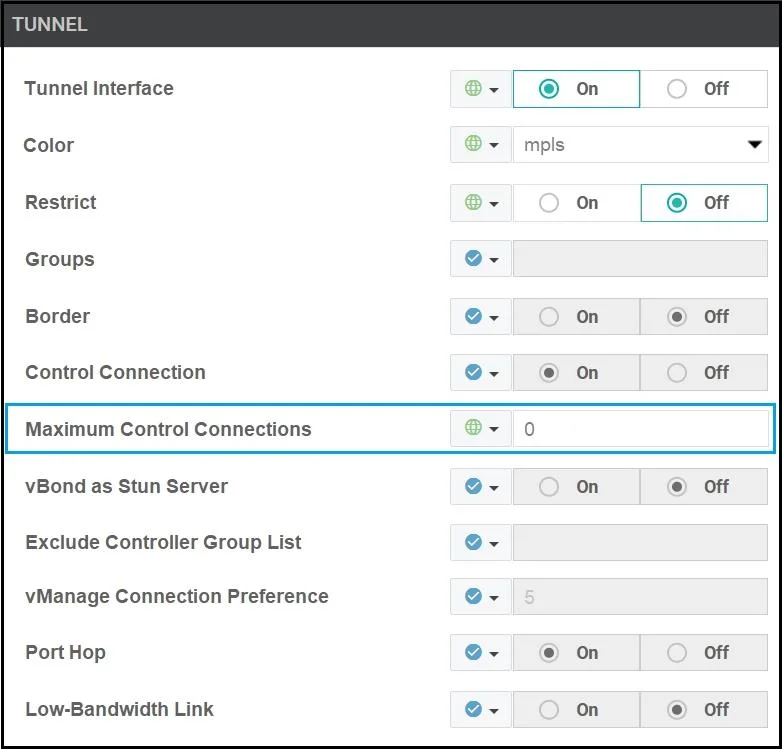This screenshot has height=749, width=782.
Task: Open scope dropdown arrow for Border
Action: 494,318
